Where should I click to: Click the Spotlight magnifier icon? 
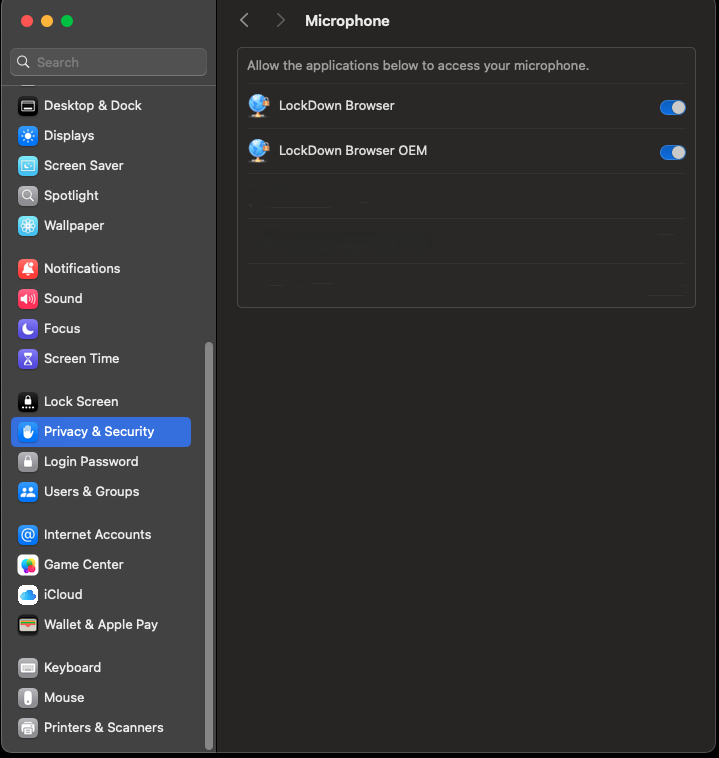click(x=28, y=196)
